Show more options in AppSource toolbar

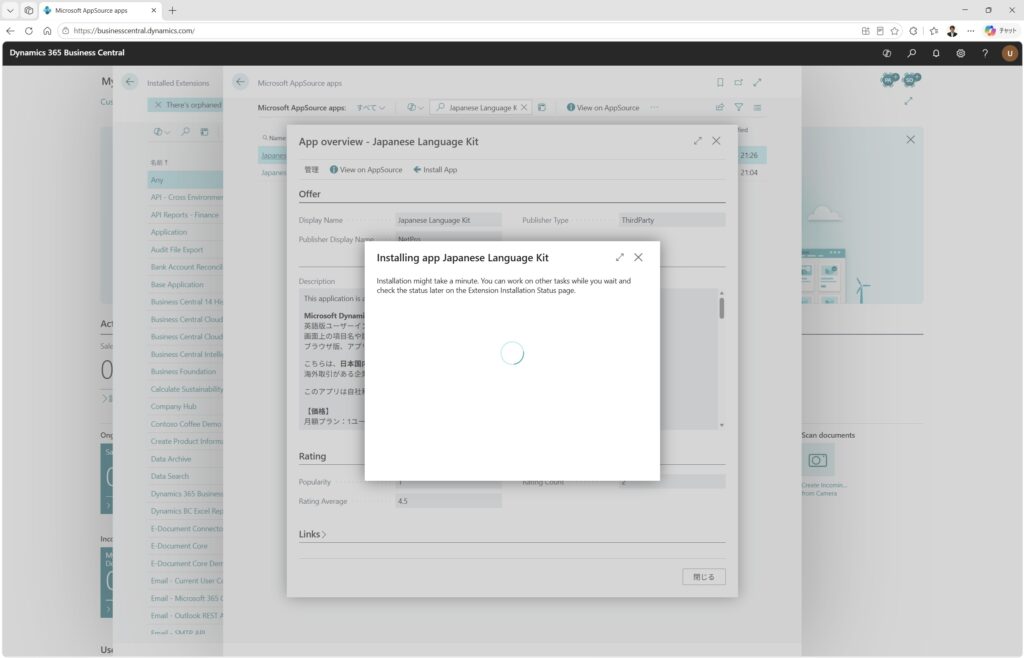click(654, 108)
